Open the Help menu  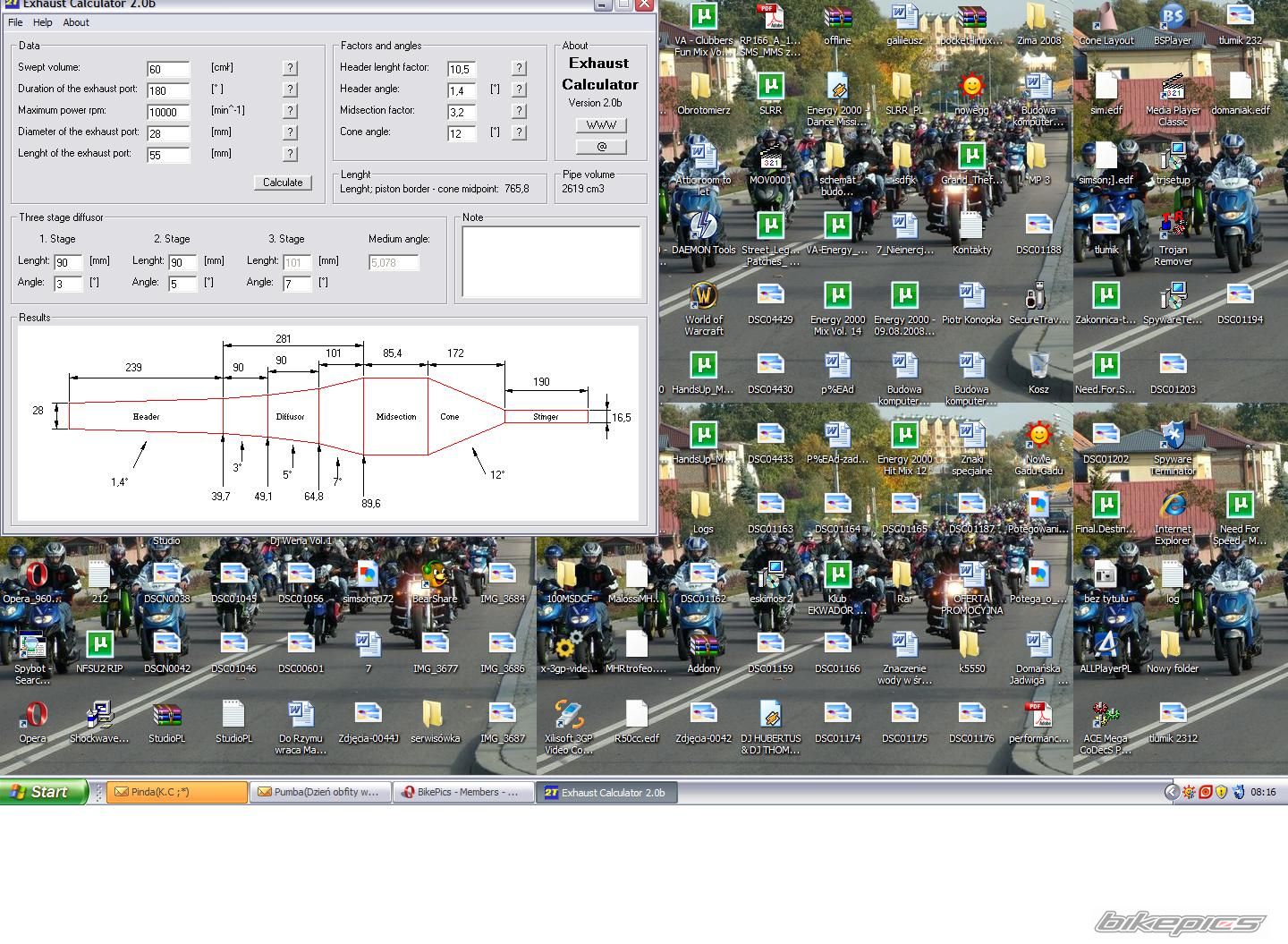[x=42, y=22]
